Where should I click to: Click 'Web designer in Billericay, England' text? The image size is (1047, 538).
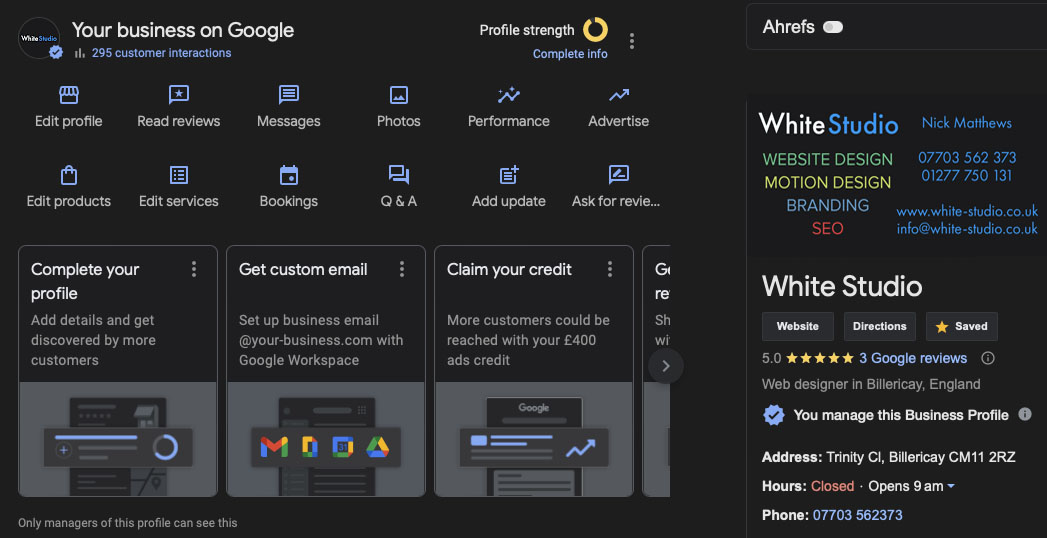click(871, 384)
